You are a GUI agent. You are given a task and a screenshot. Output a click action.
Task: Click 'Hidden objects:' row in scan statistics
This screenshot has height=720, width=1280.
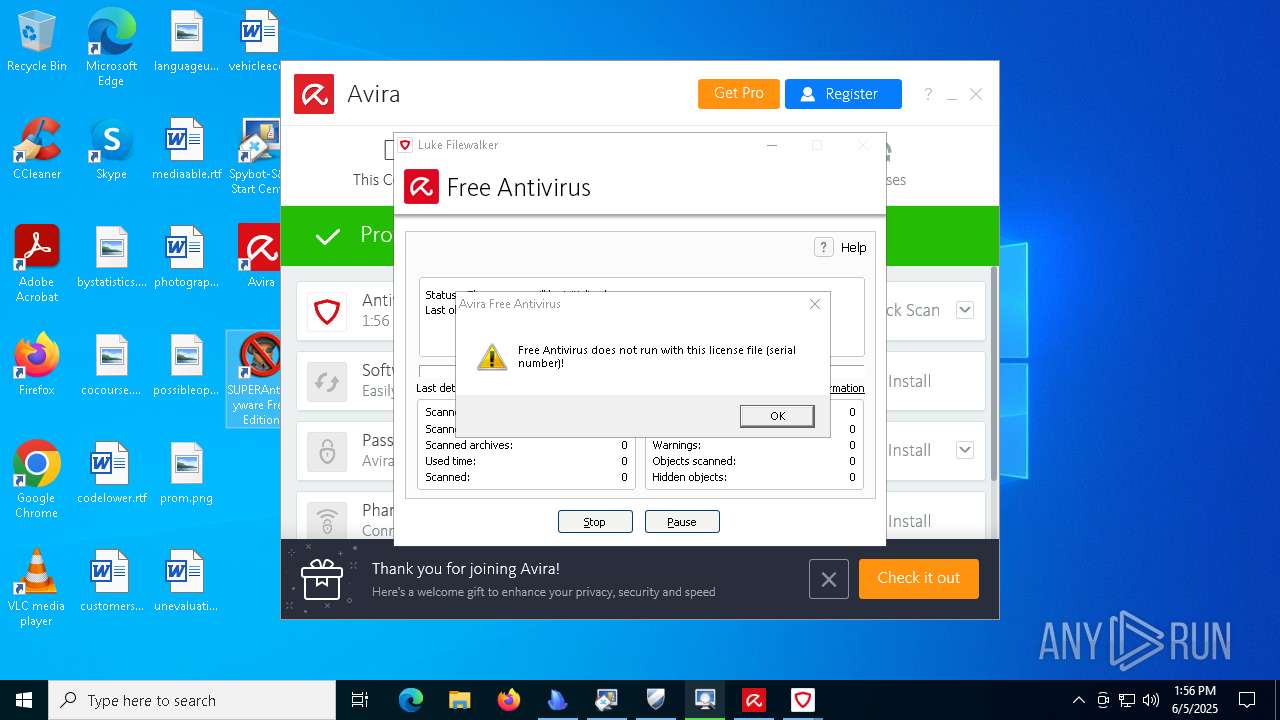(x=754, y=477)
